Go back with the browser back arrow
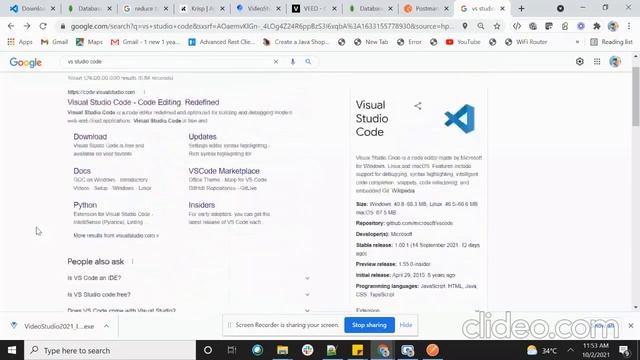 click(11, 26)
